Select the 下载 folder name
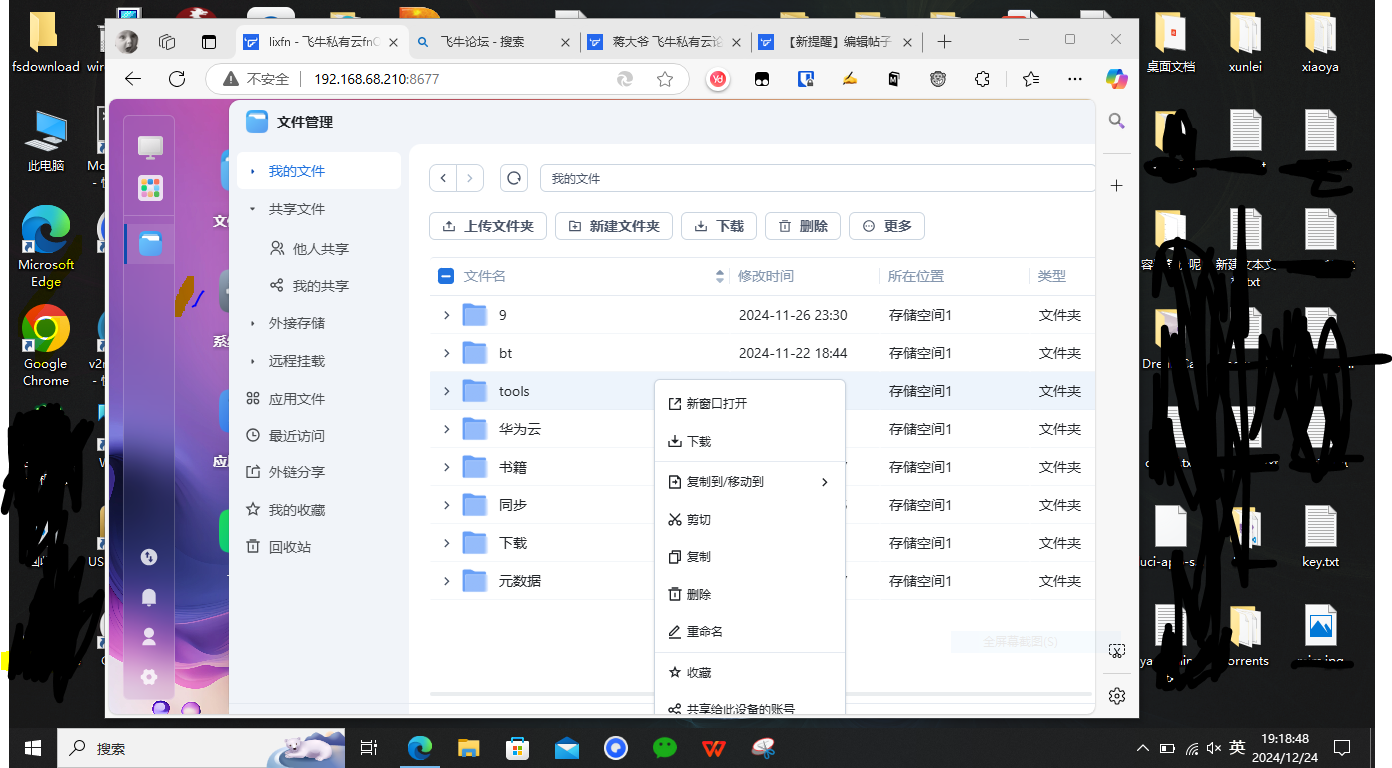1392x768 pixels. 513,543
